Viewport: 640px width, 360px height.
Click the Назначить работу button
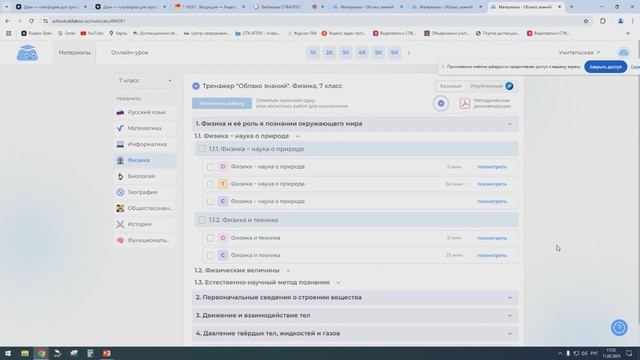coord(222,103)
